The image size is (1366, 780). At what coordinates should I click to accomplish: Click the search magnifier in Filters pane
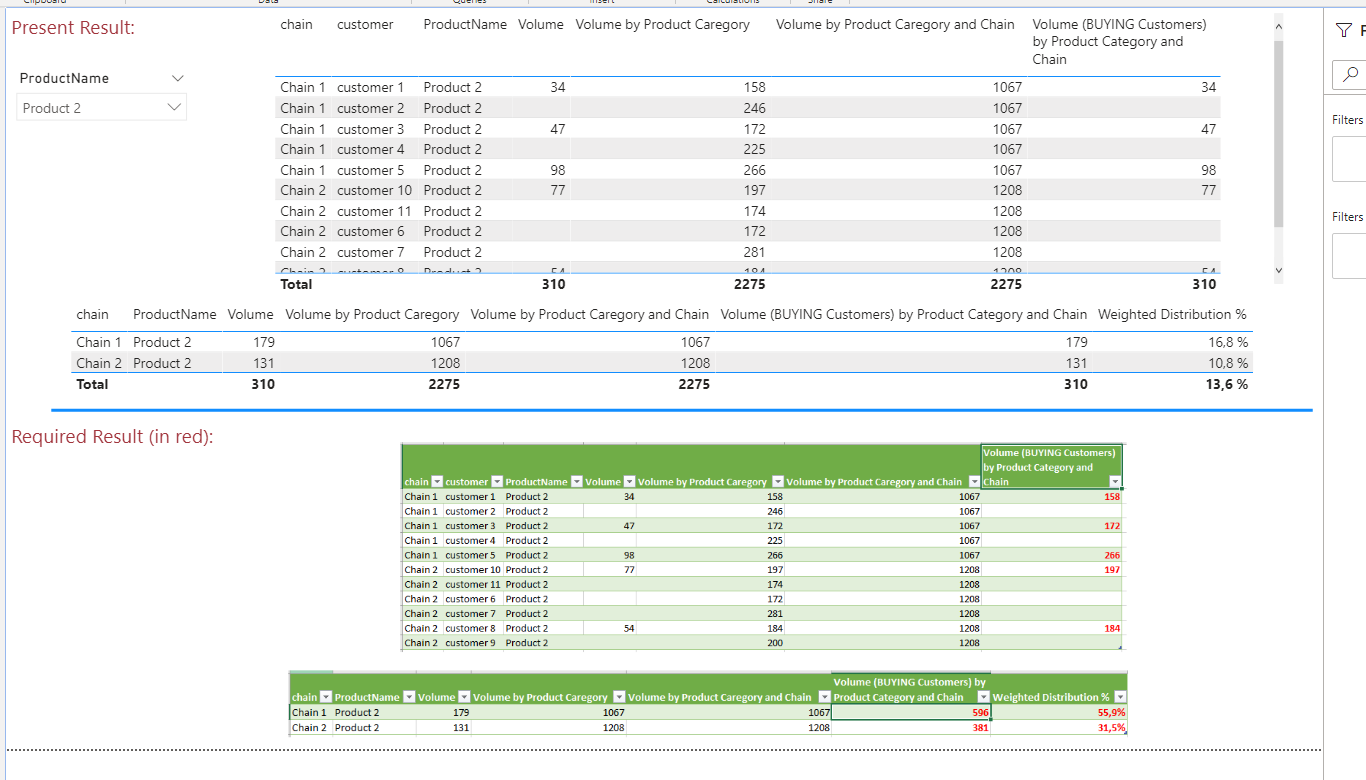pos(1350,74)
